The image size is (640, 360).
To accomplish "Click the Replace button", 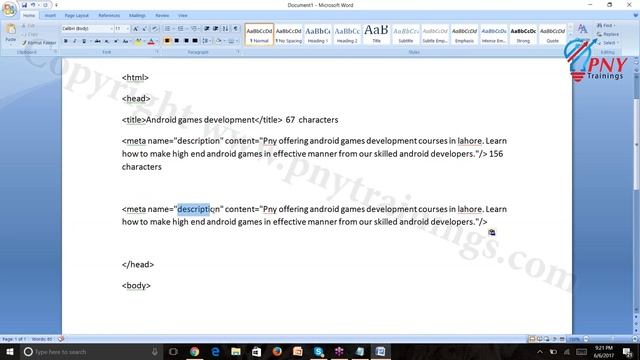I will pyautogui.click(x=608, y=34).
